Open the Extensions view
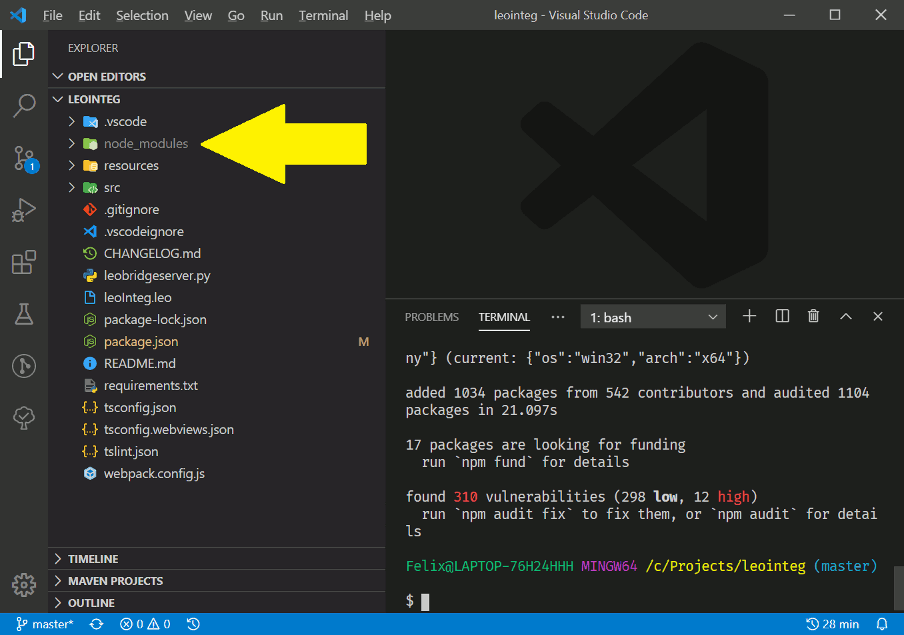This screenshot has width=904, height=635. (24, 262)
